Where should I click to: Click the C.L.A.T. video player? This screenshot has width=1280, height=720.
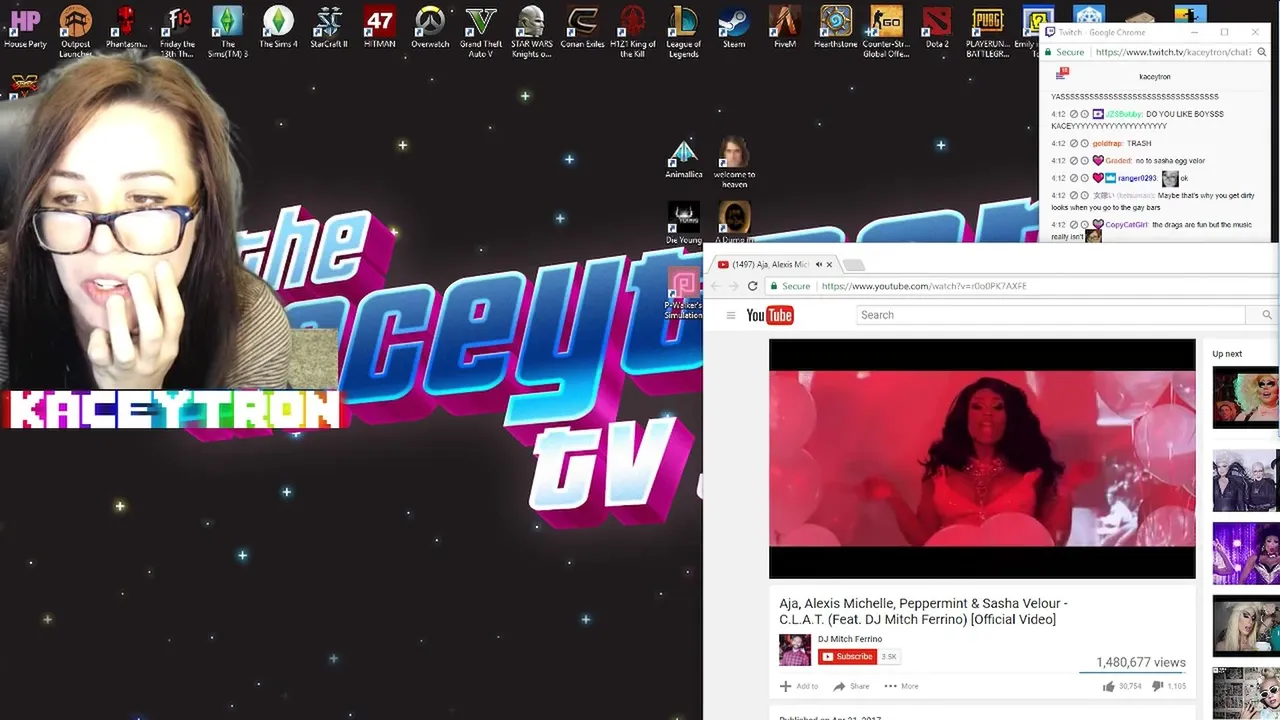tap(982, 459)
